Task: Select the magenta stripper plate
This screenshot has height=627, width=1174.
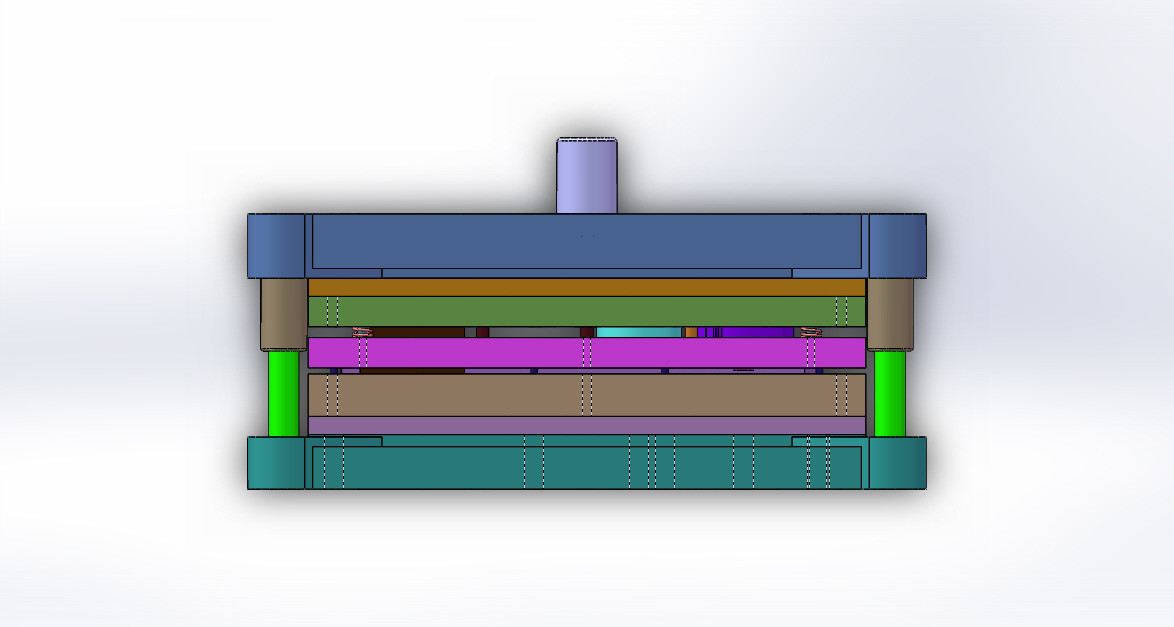Action: (586, 353)
